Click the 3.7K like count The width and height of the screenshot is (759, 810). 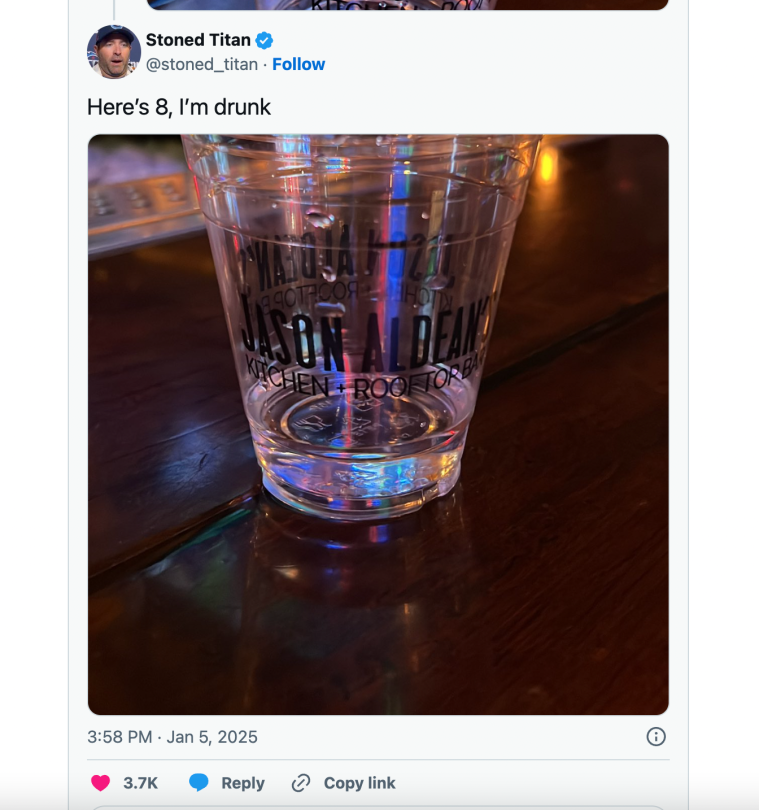pos(140,783)
